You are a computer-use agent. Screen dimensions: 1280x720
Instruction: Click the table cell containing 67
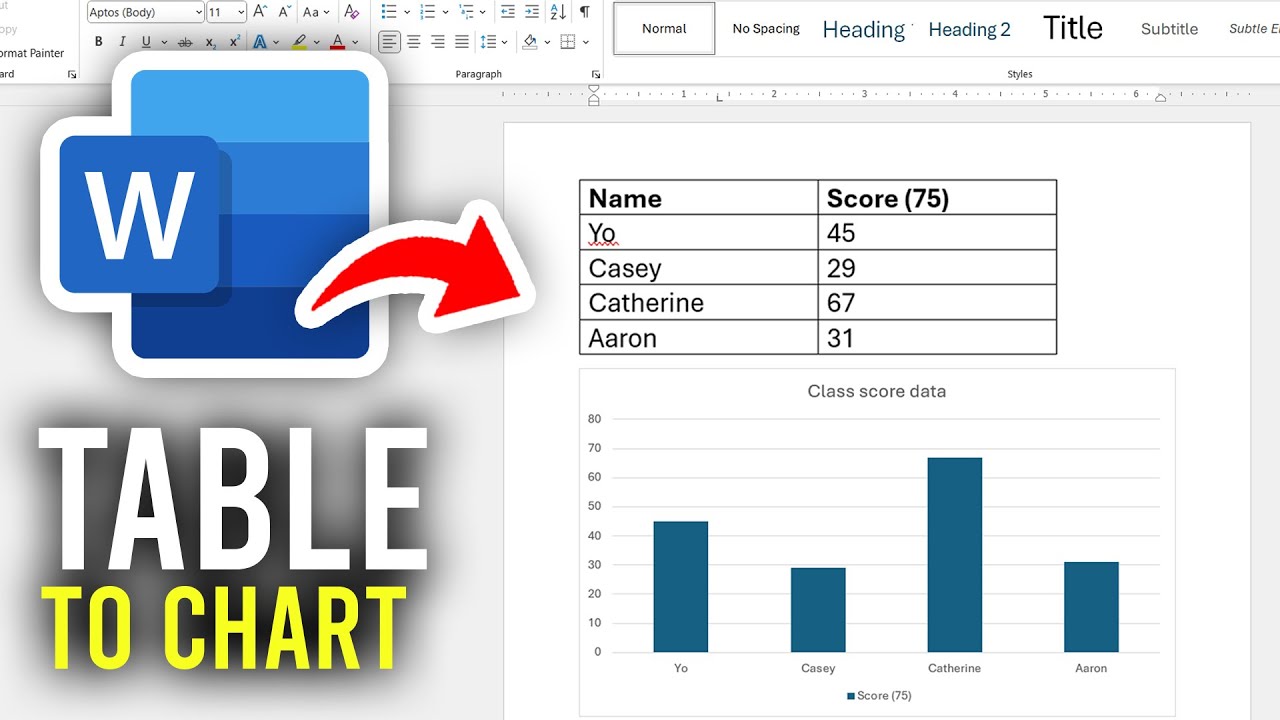937,302
